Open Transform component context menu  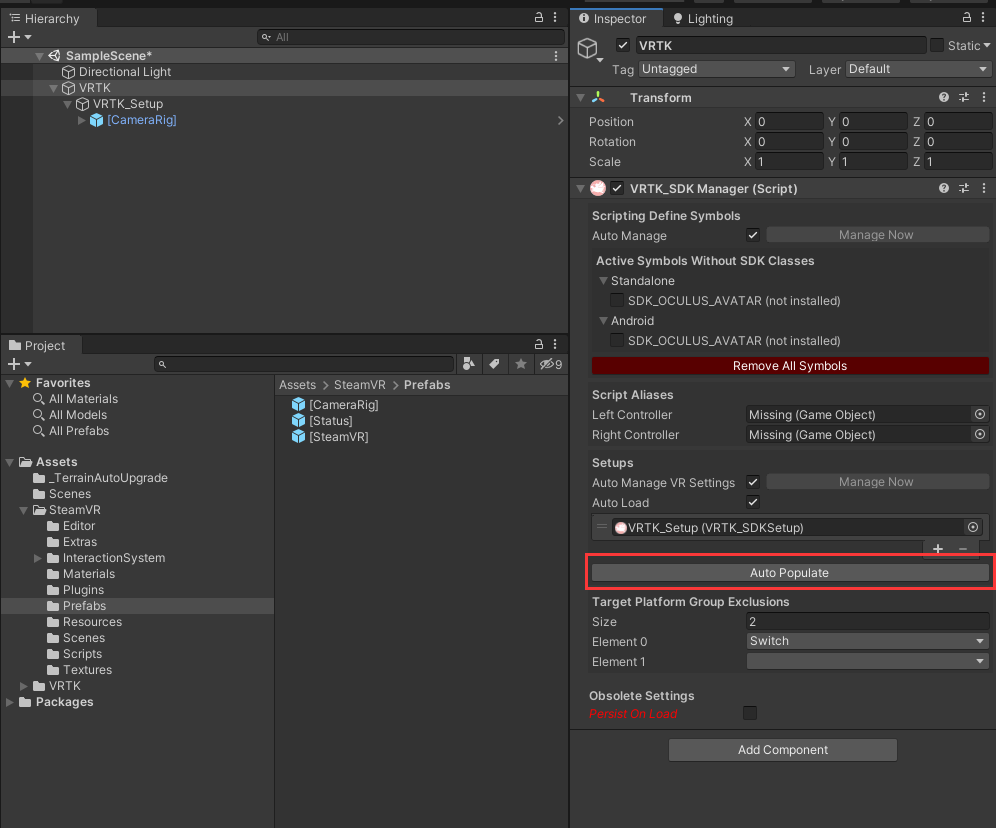click(984, 97)
